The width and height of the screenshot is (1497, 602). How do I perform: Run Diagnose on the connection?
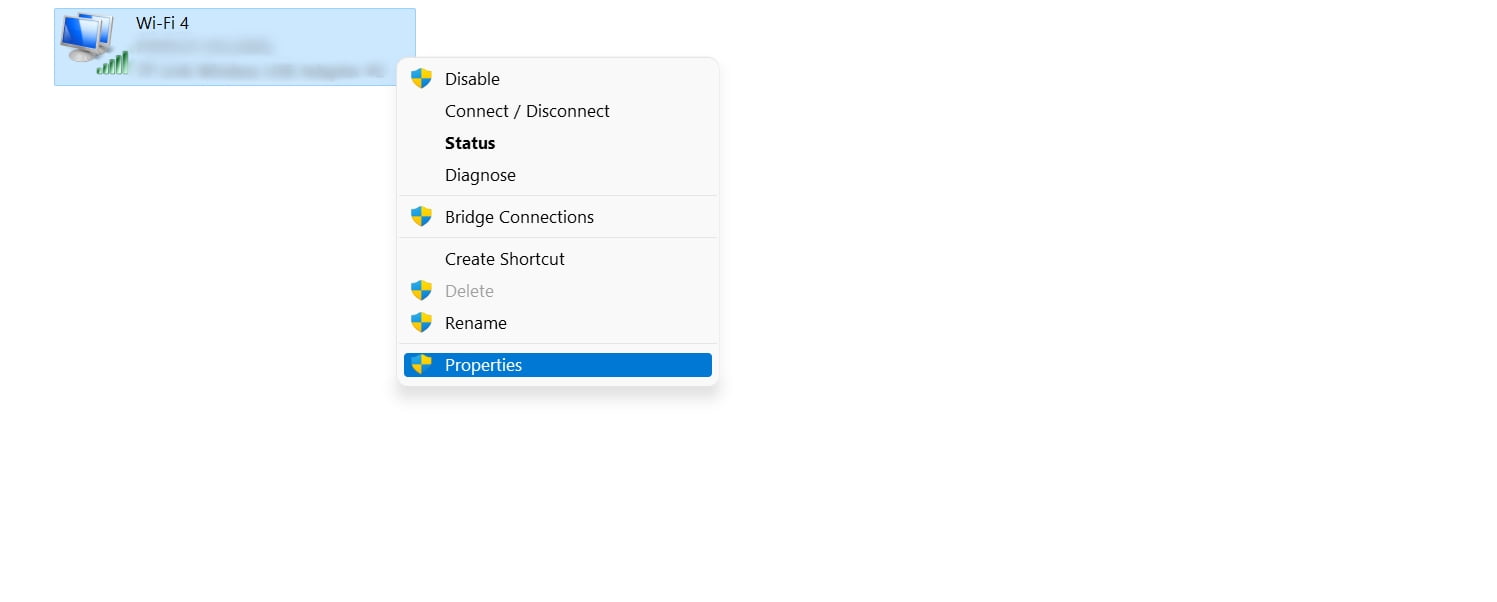point(480,175)
